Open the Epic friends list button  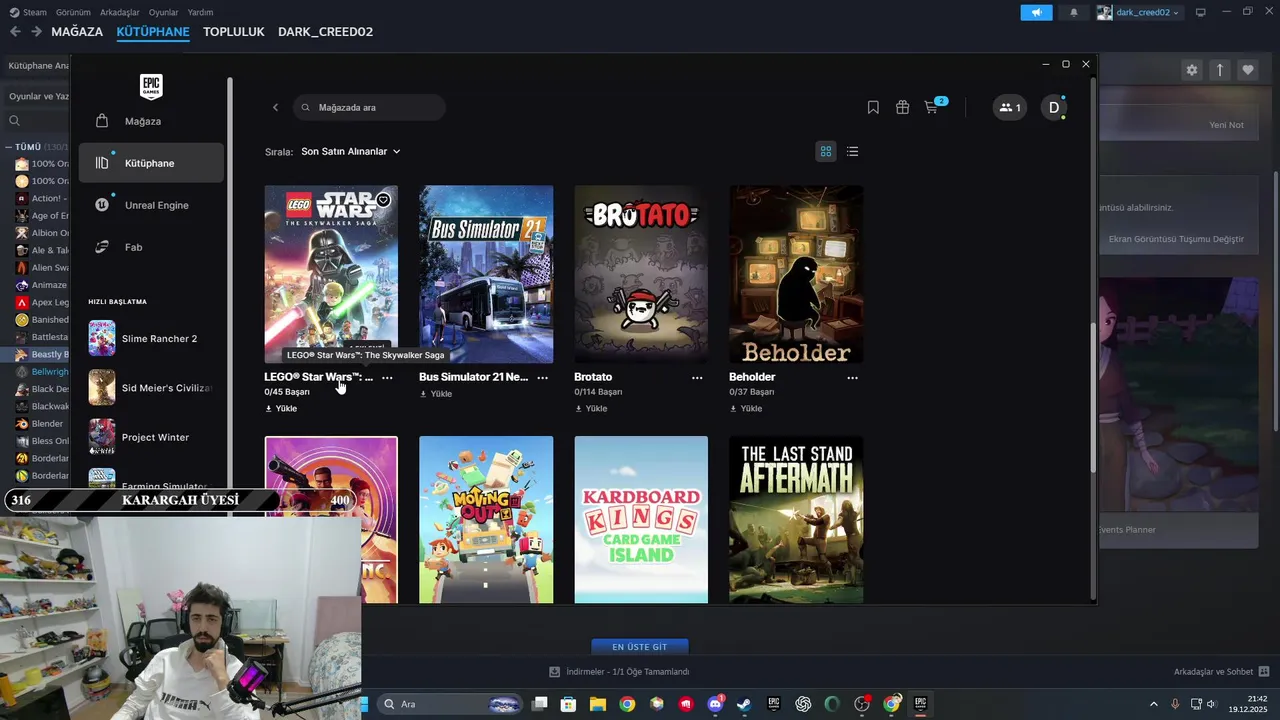click(x=1010, y=107)
